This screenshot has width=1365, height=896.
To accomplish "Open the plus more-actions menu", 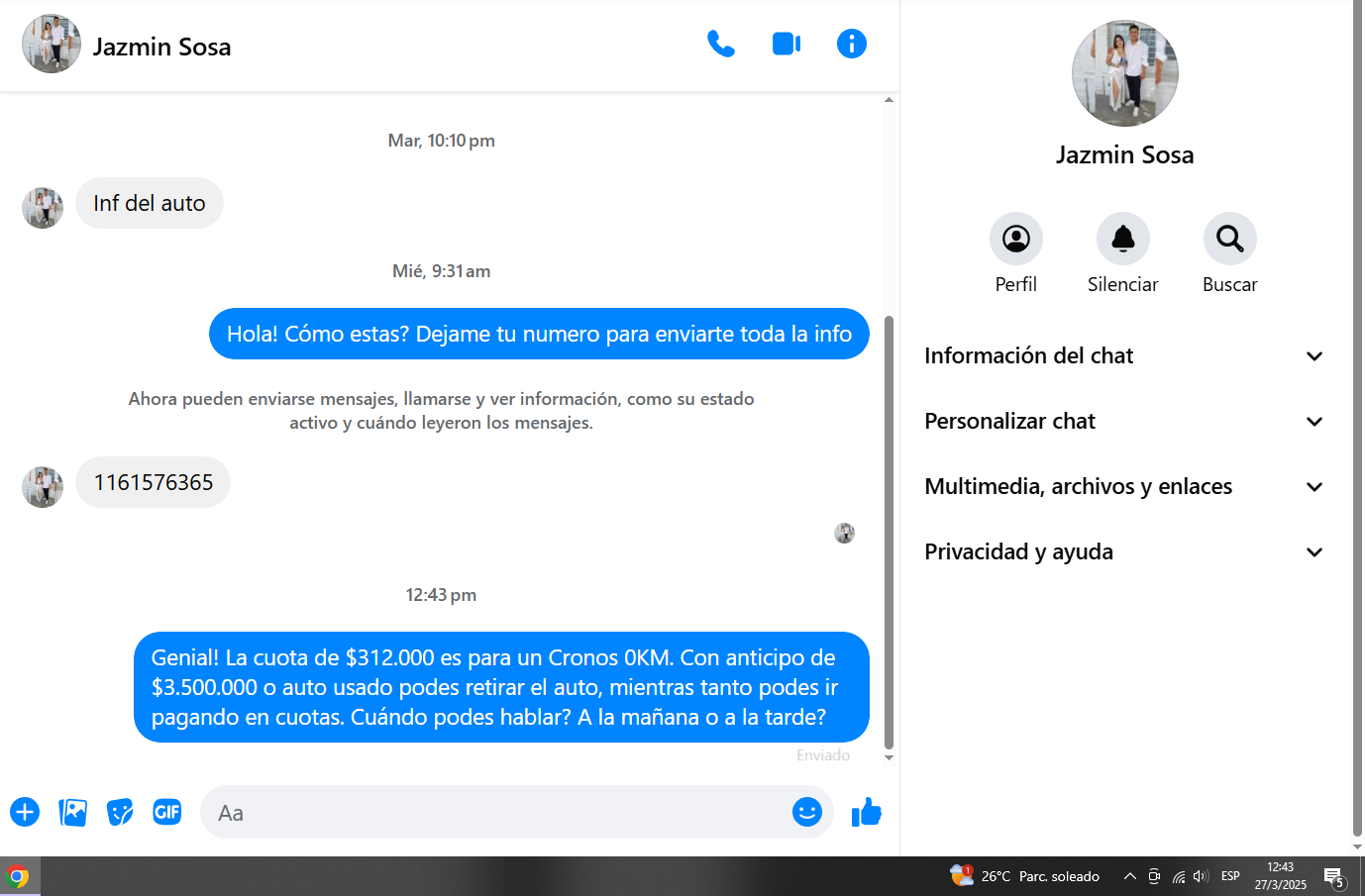I will point(25,813).
